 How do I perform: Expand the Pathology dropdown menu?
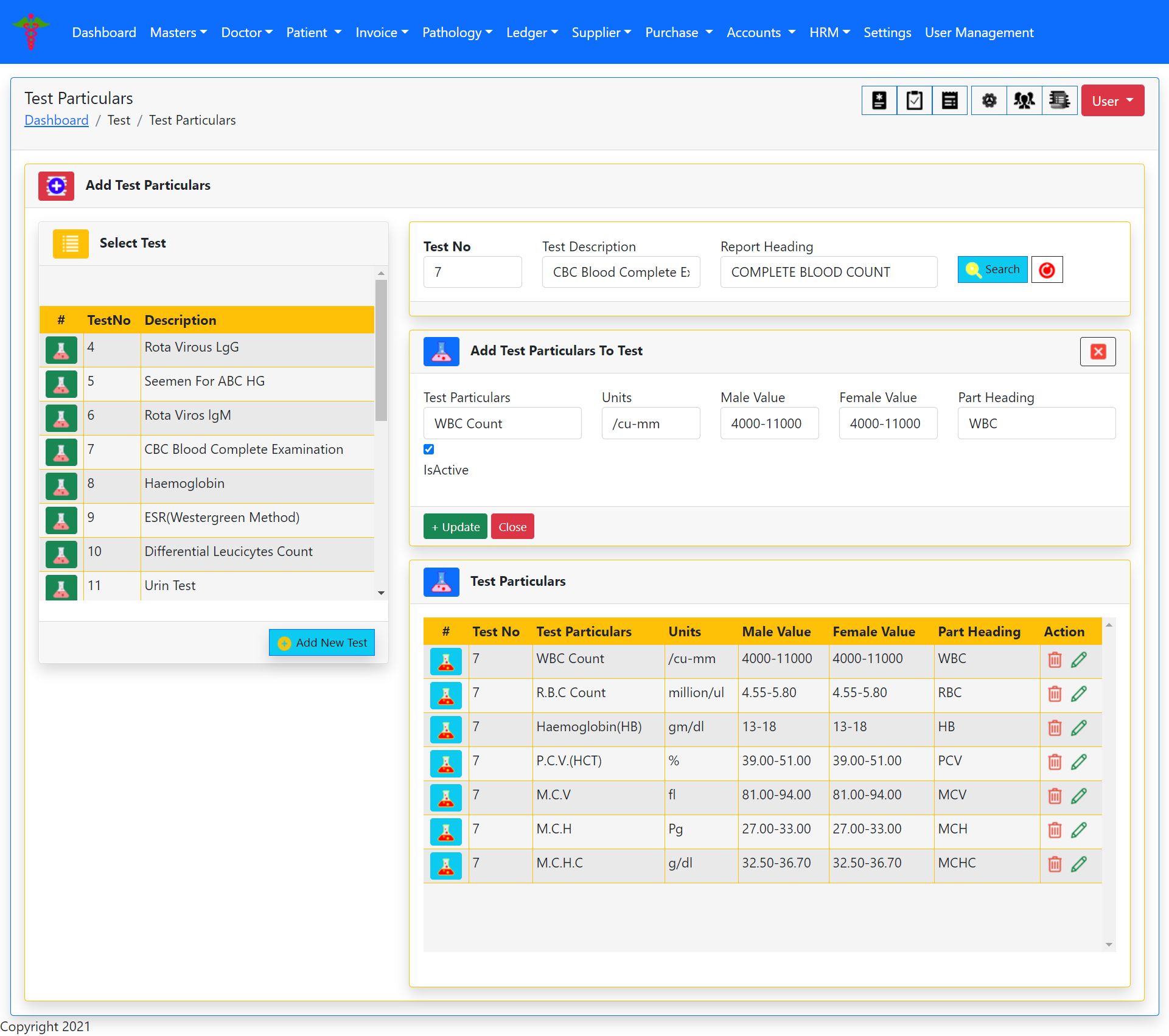tap(457, 33)
